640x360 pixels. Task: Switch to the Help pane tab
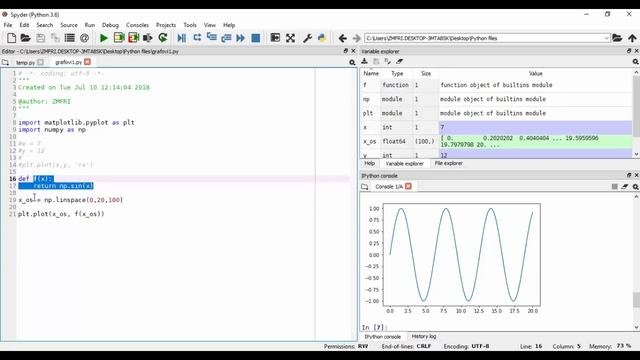point(369,163)
